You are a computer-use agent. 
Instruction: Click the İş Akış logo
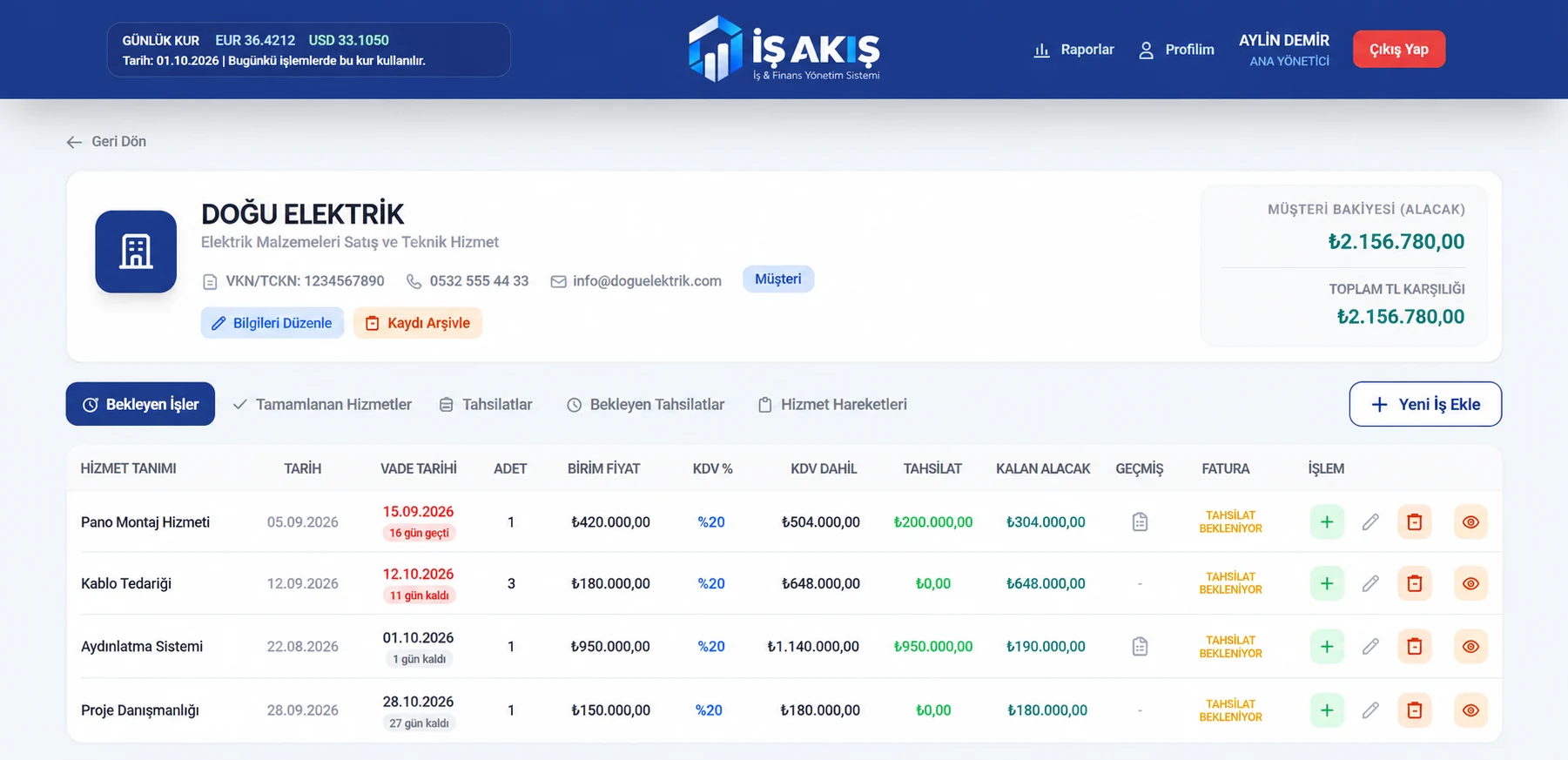point(784,49)
